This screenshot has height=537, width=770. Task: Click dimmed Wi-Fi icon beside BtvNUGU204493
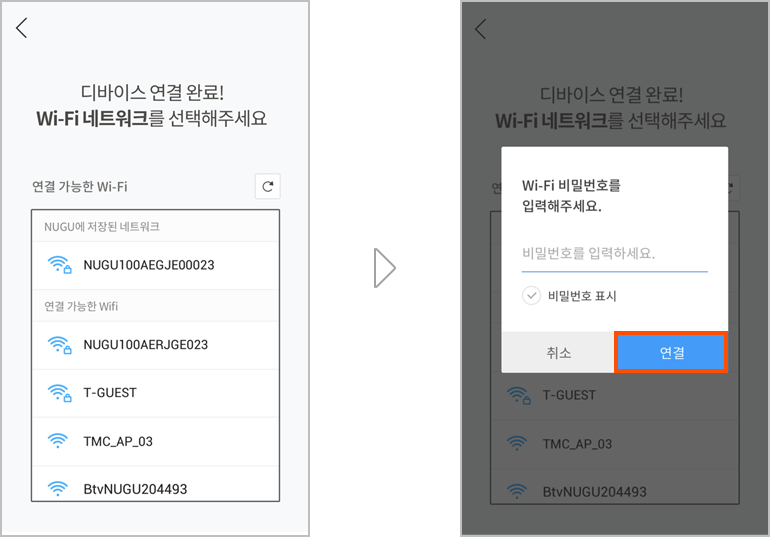click(517, 491)
